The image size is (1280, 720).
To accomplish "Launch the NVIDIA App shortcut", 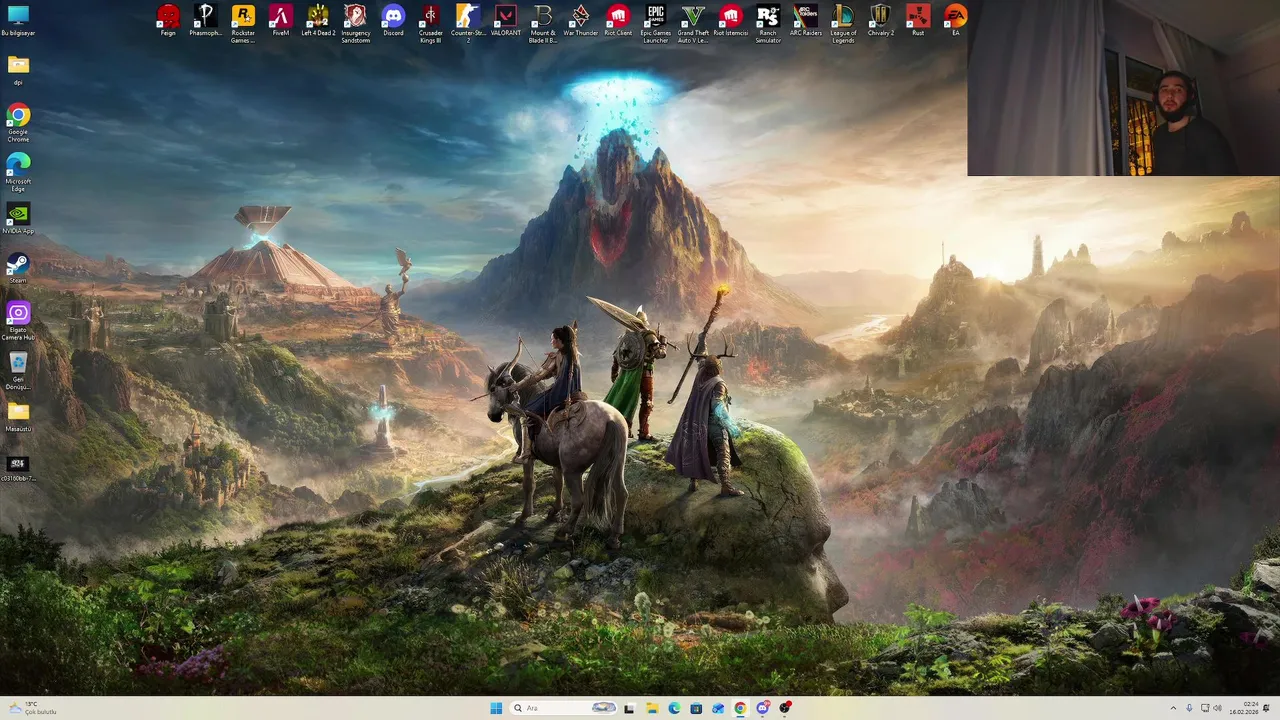I will tap(18, 219).
